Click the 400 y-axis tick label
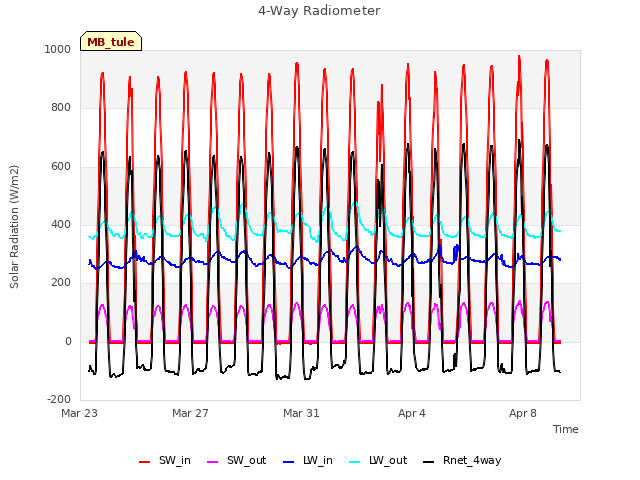This screenshot has height=480, width=640. click(x=61, y=224)
